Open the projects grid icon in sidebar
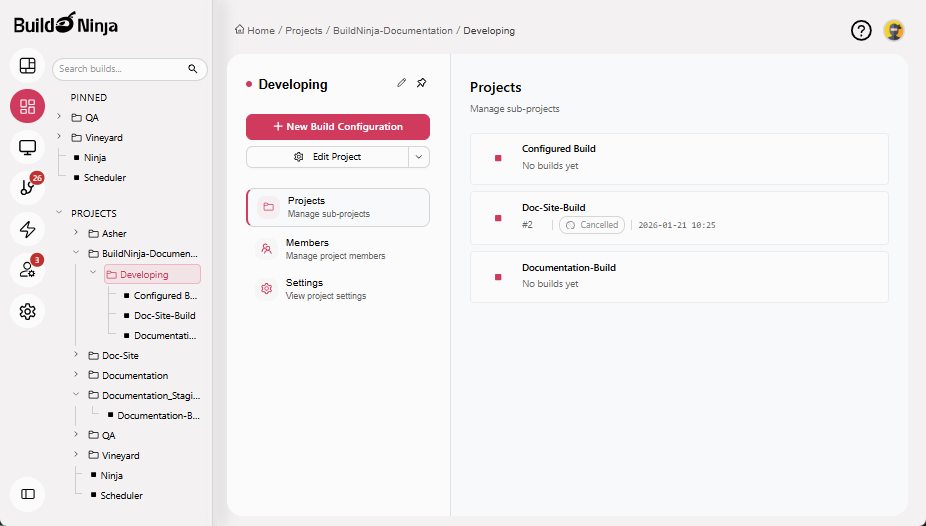This screenshot has width=926, height=526. tap(28, 106)
